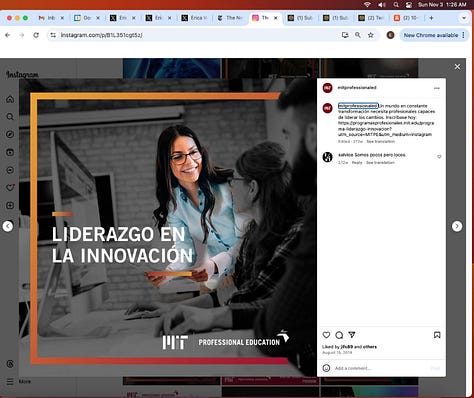Open the tab search dropdown arrow
This screenshot has width=474, height=398.
click(464, 18)
